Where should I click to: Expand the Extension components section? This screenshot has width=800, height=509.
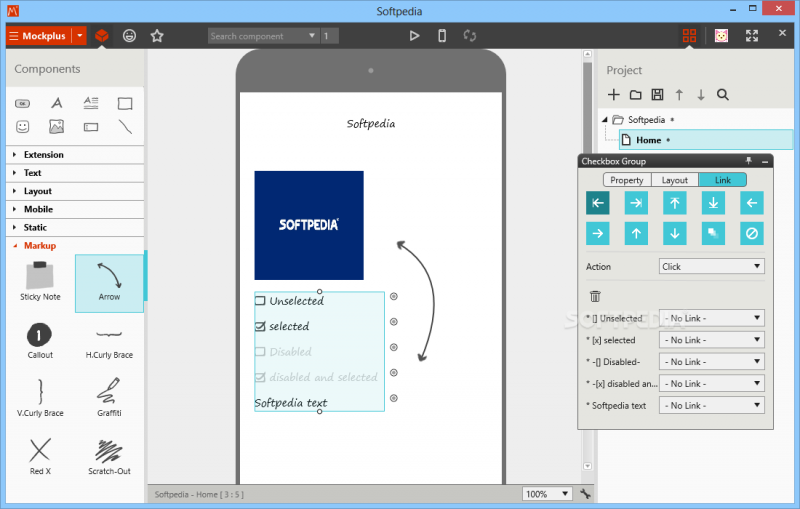click(x=75, y=155)
